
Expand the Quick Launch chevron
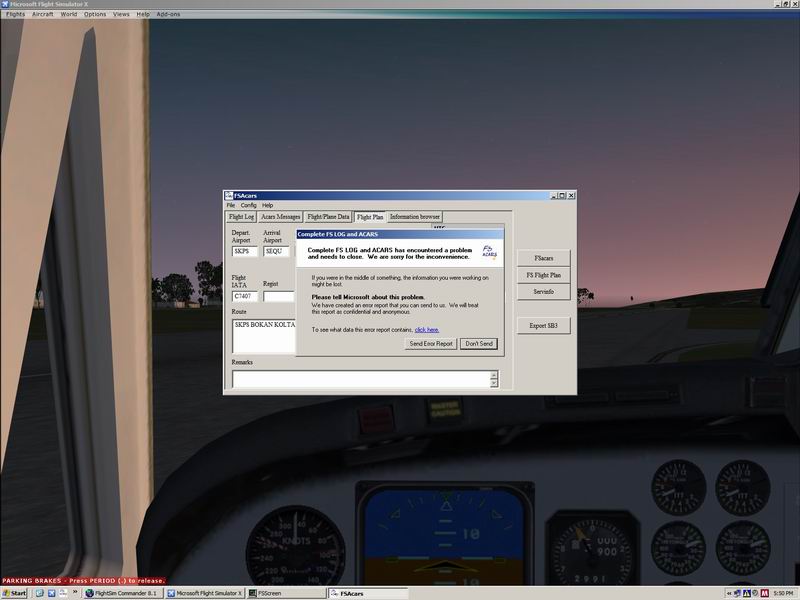pyautogui.click(x=75, y=593)
